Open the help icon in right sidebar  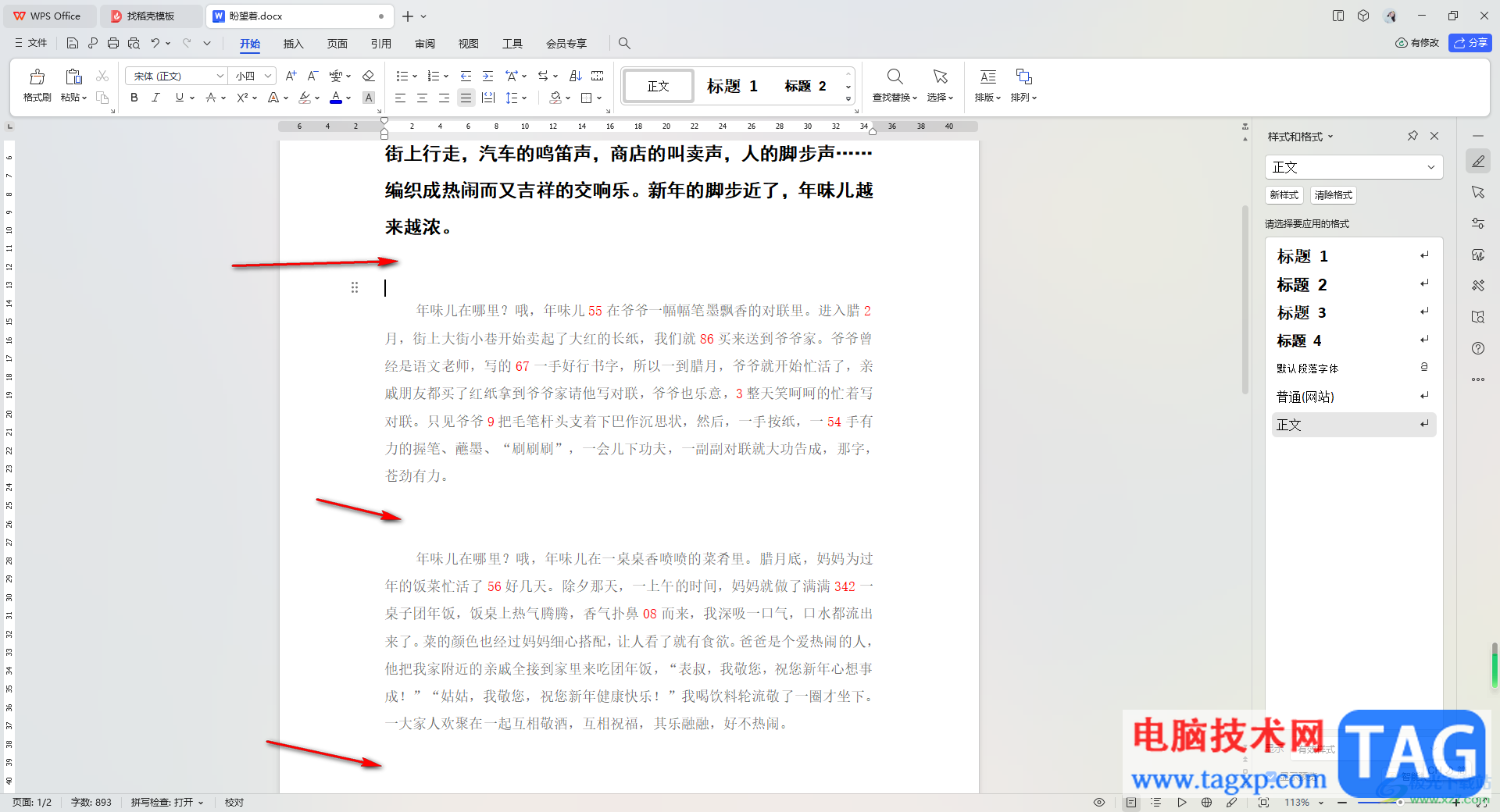click(x=1478, y=348)
